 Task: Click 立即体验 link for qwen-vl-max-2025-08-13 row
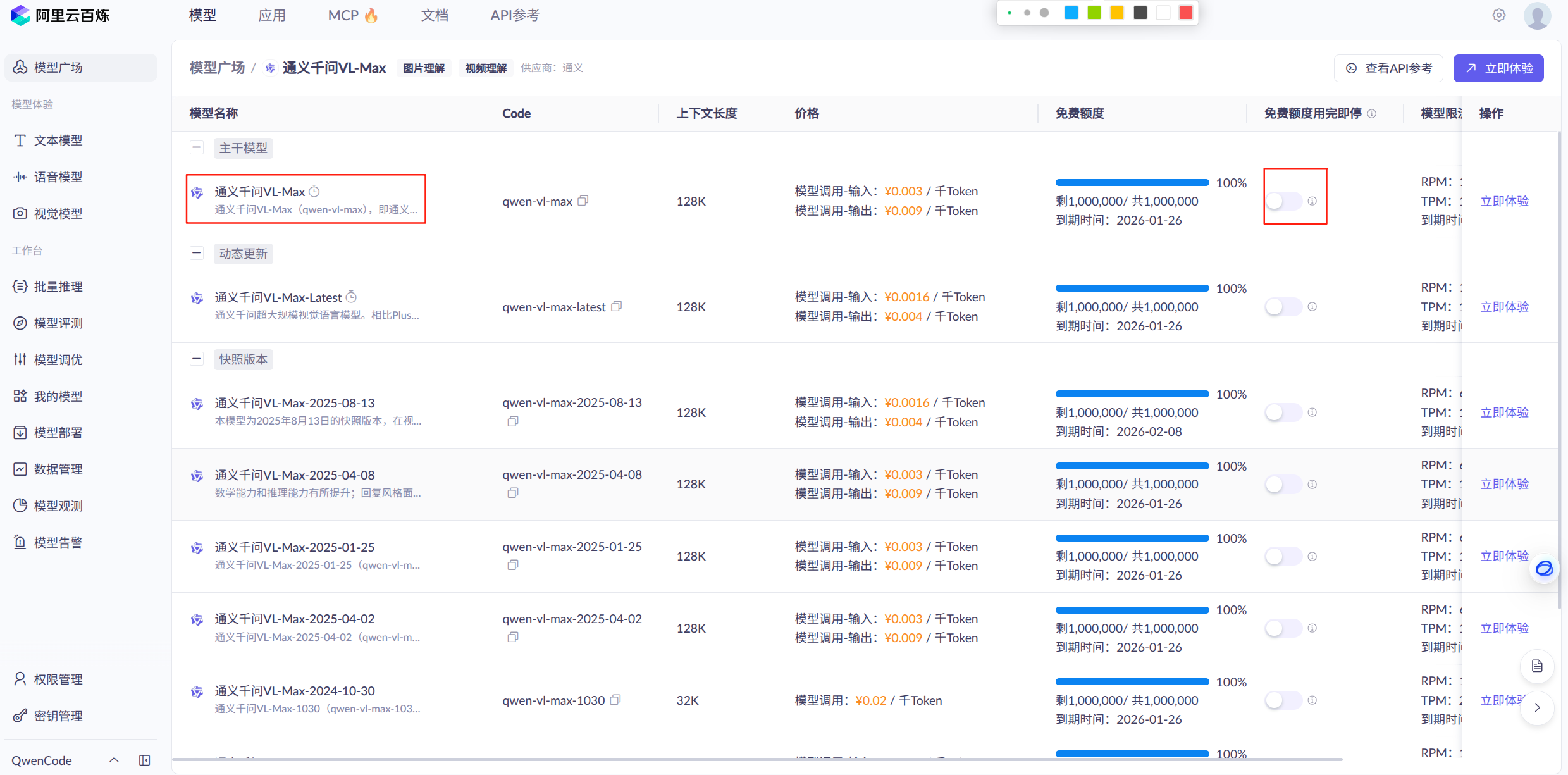point(1504,412)
